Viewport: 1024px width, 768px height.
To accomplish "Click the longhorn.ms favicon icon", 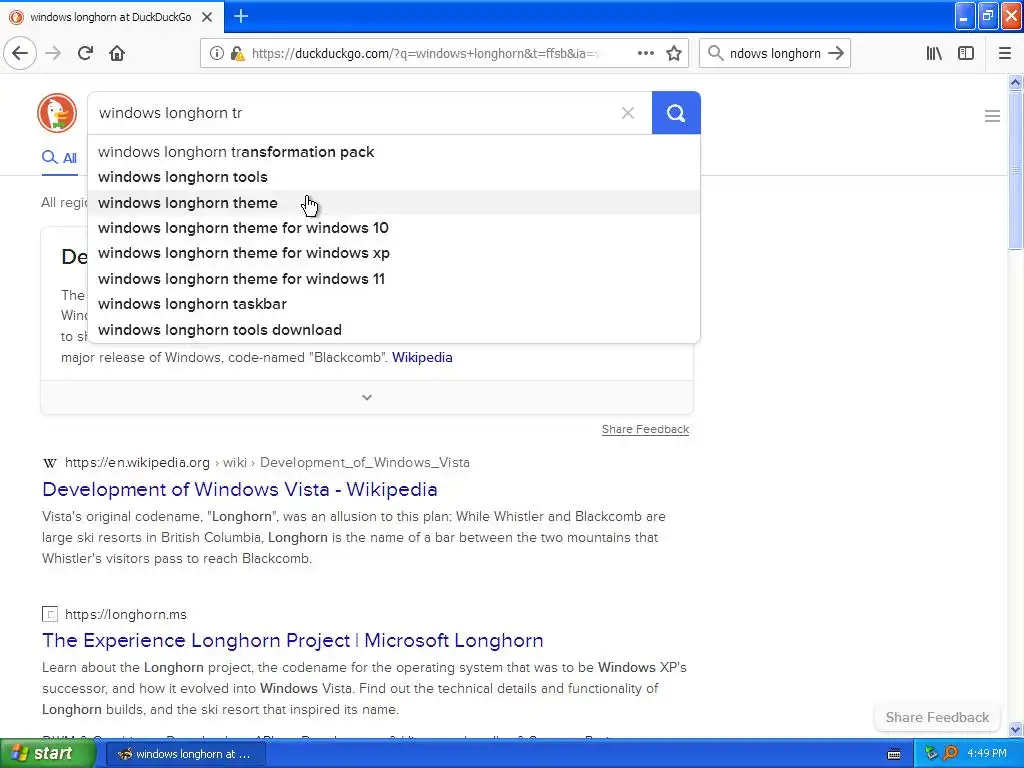I will [x=50, y=615].
